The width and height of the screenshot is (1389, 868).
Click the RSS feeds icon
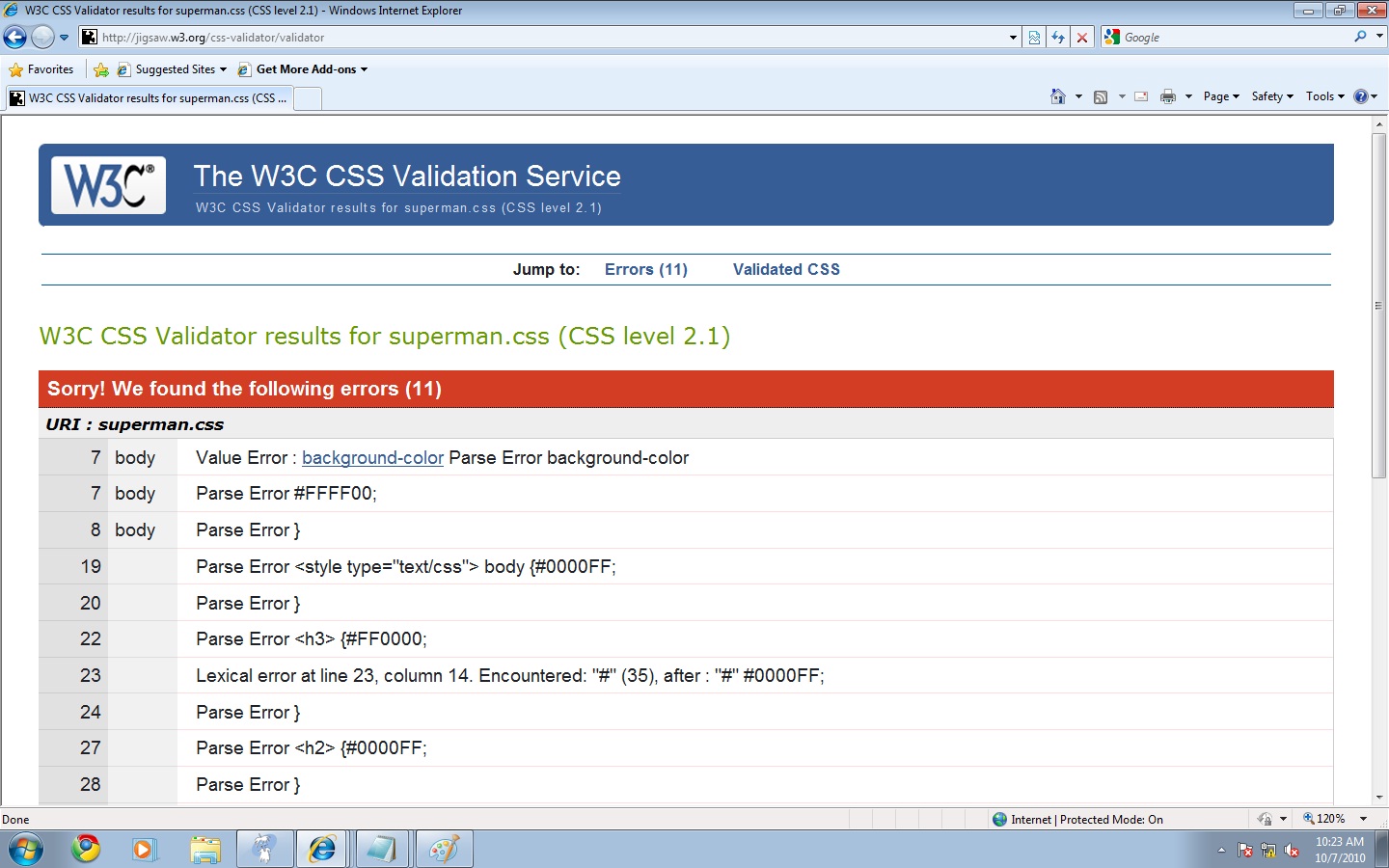pyautogui.click(x=1101, y=96)
